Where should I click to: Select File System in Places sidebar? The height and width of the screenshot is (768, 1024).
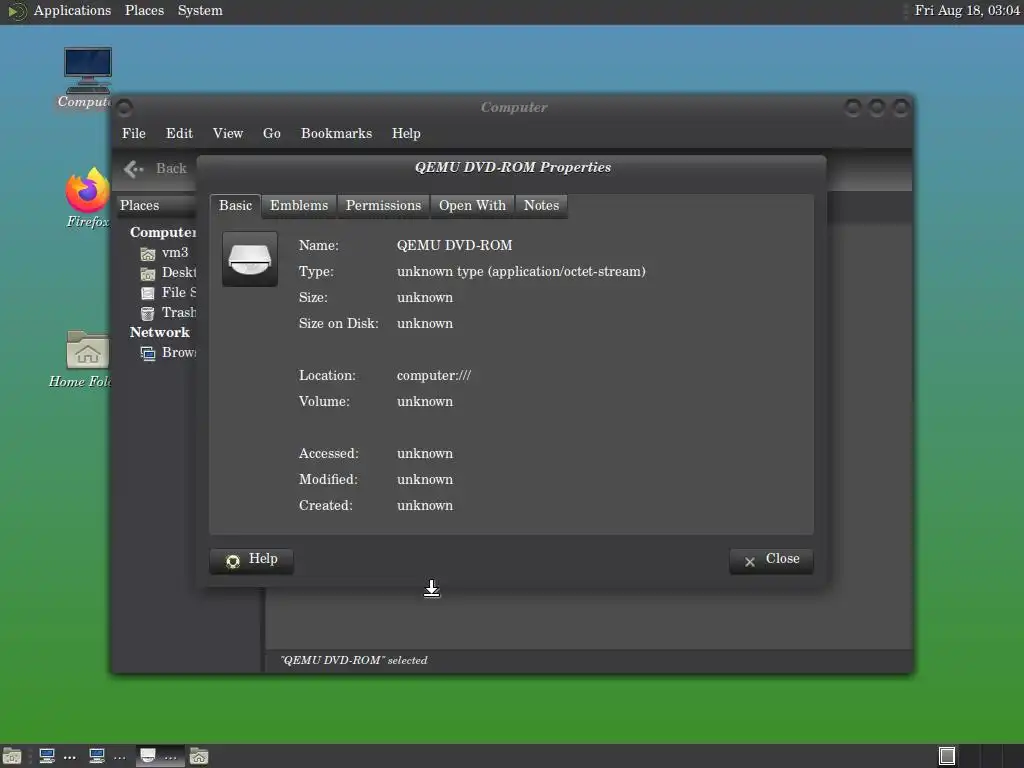point(168,293)
